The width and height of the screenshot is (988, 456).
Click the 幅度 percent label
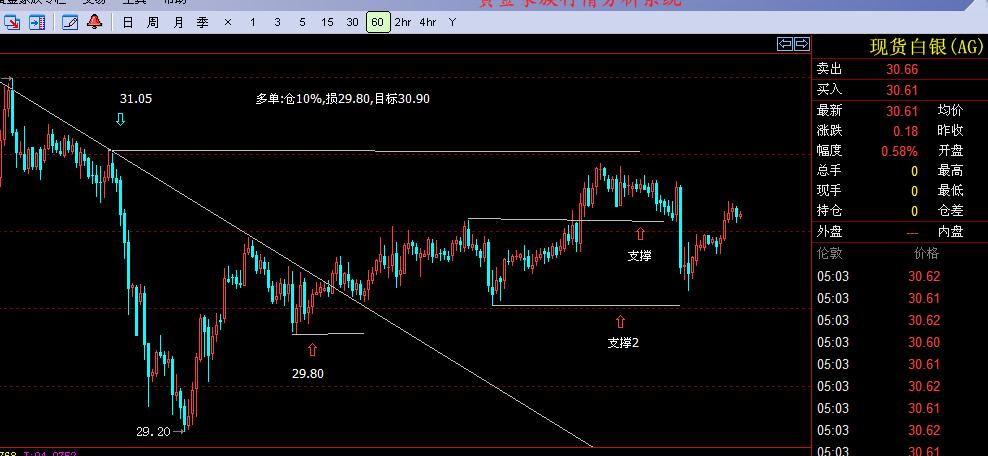click(x=829, y=151)
